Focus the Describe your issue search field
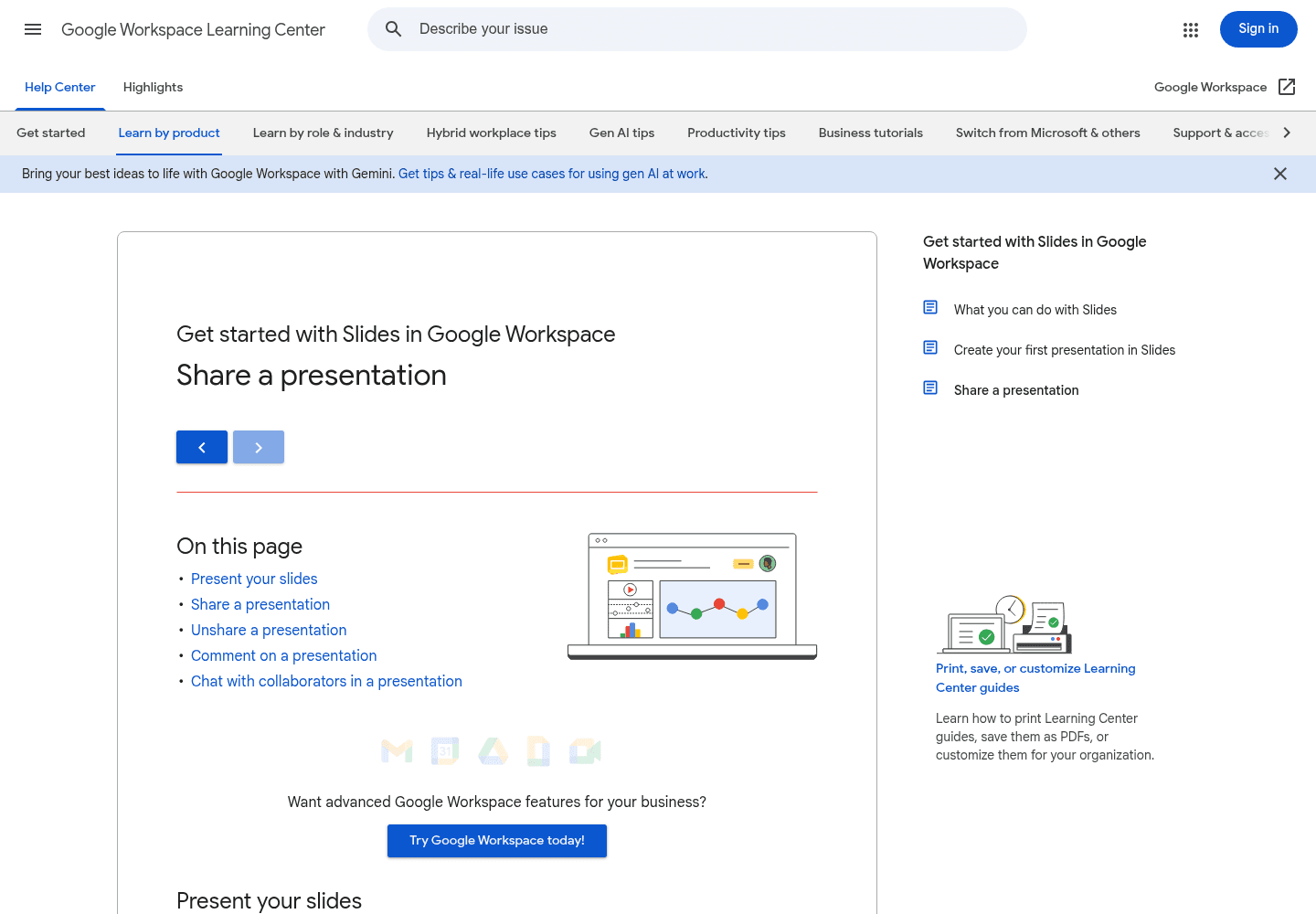1316x914 pixels. (697, 29)
